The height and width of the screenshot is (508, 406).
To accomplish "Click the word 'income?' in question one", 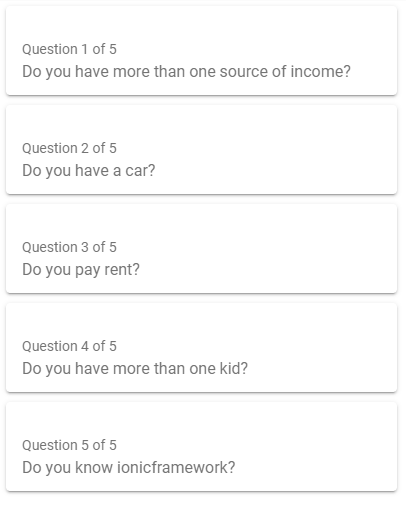I will (x=321, y=72).
